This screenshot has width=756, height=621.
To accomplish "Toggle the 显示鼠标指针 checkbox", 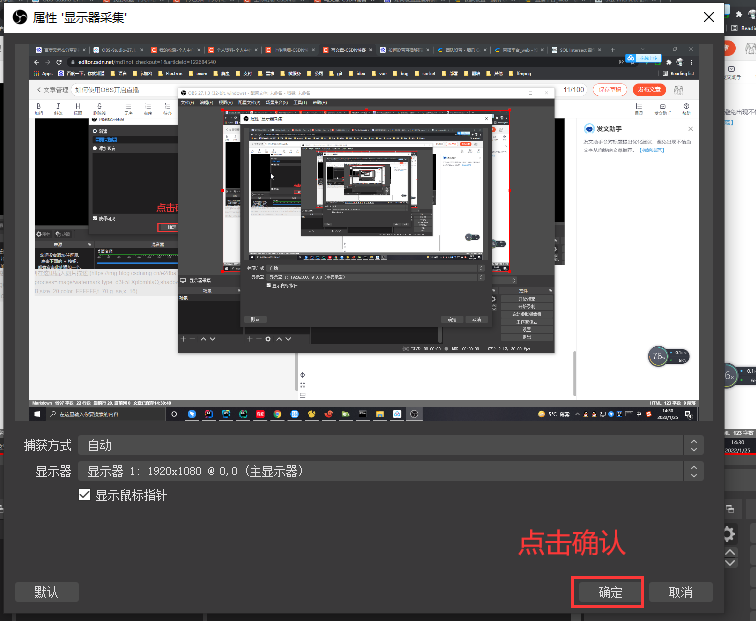I will click(84, 495).
